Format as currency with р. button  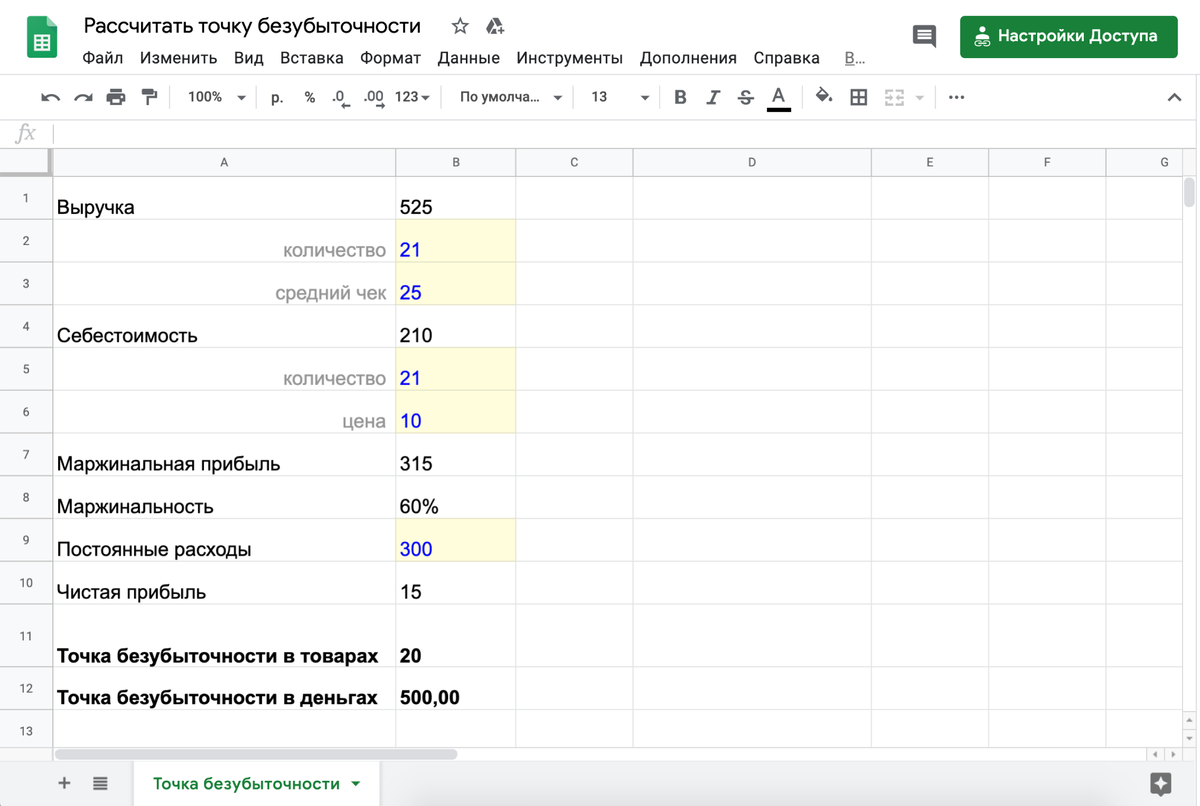click(x=277, y=97)
